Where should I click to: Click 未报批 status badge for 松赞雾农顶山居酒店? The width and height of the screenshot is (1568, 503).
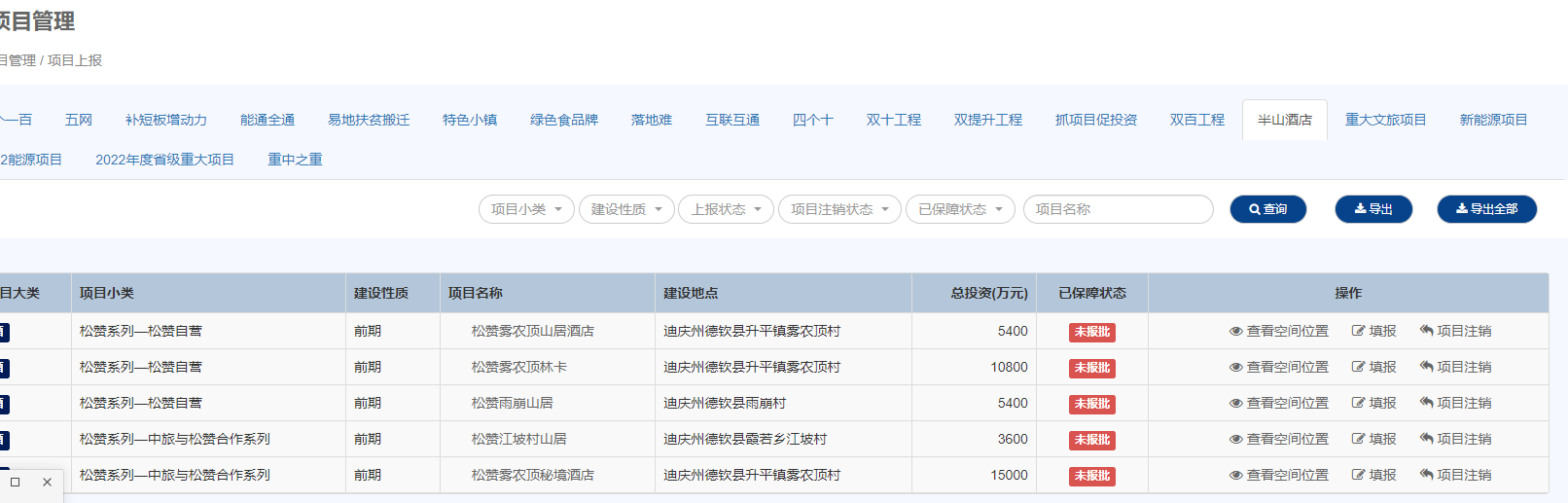1091,332
